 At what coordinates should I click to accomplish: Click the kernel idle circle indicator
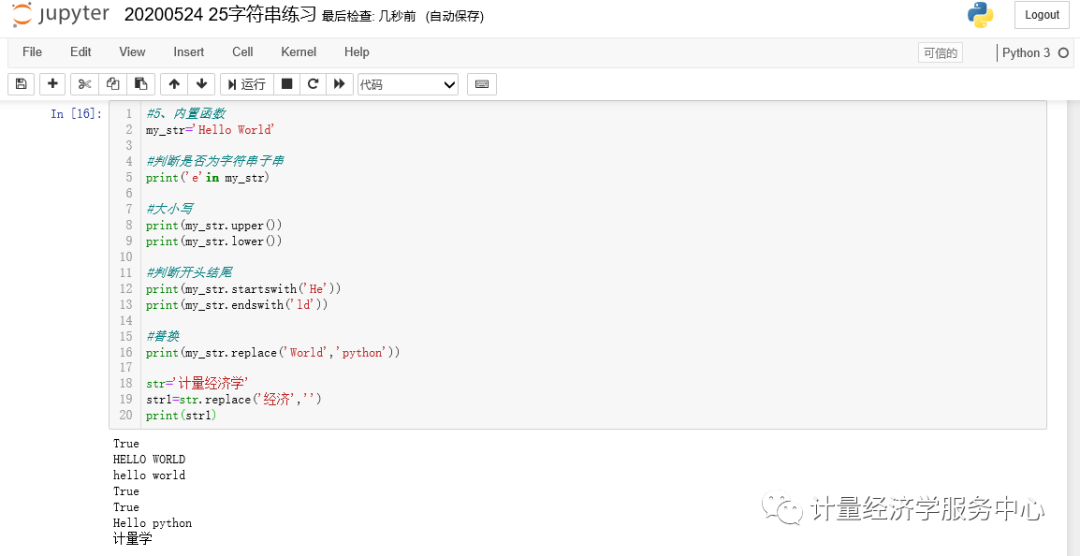click(1063, 53)
